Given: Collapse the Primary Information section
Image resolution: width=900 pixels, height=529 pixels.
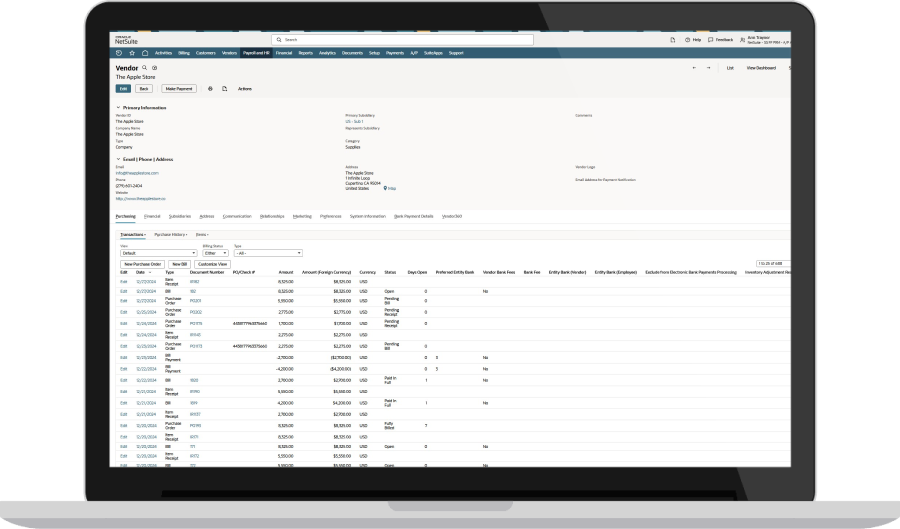Looking at the screenshot, I should (x=118, y=107).
